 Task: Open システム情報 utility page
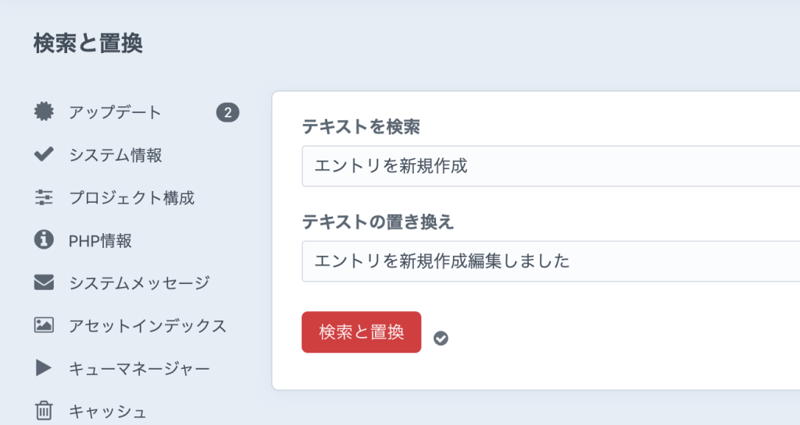point(115,154)
